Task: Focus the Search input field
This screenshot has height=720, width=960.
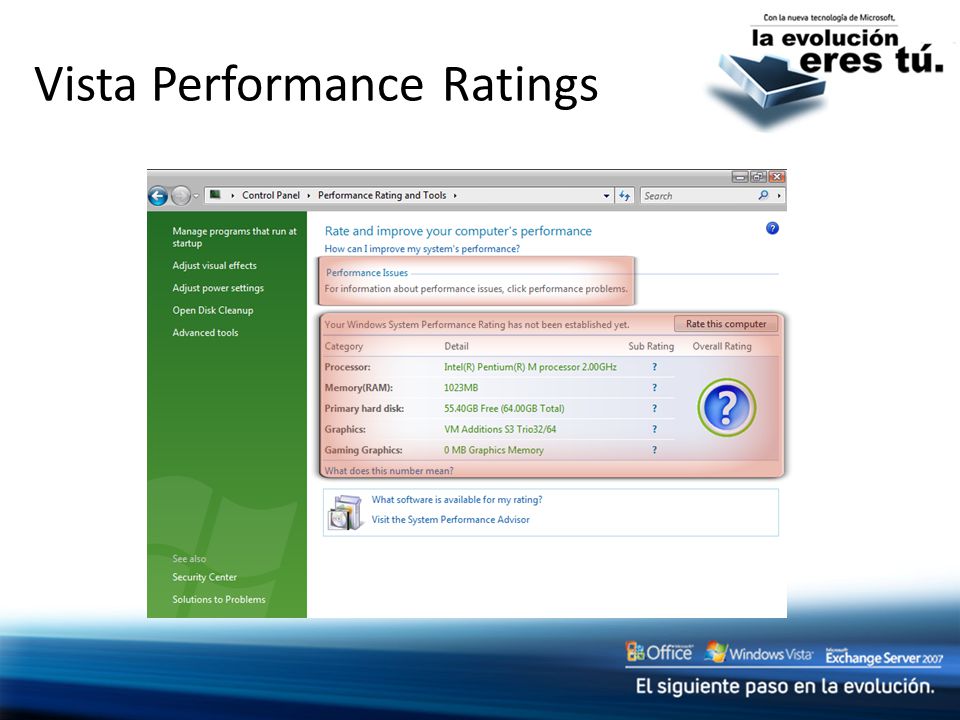Action: 698,196
